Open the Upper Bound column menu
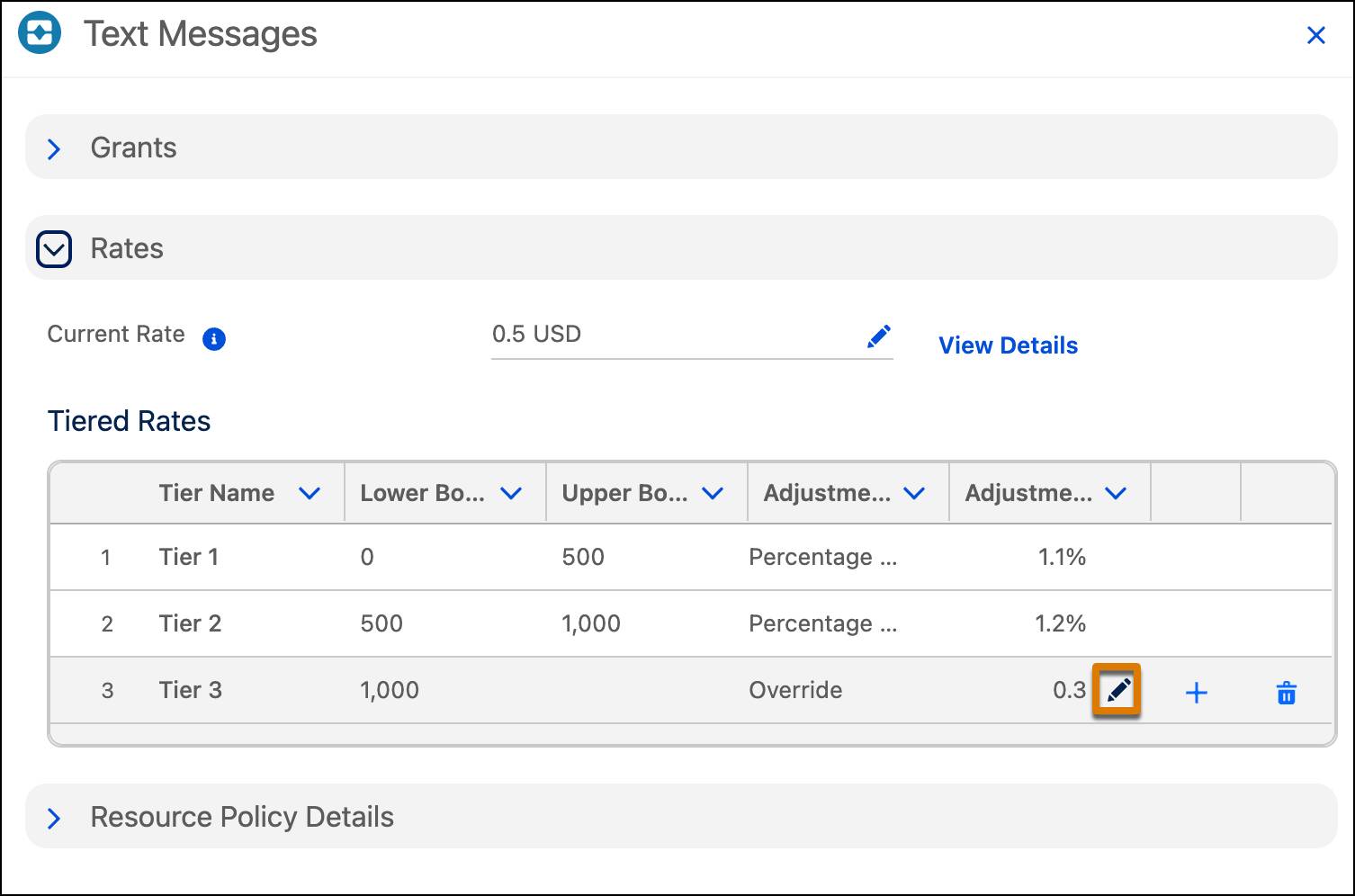 [x=713, y=493]
